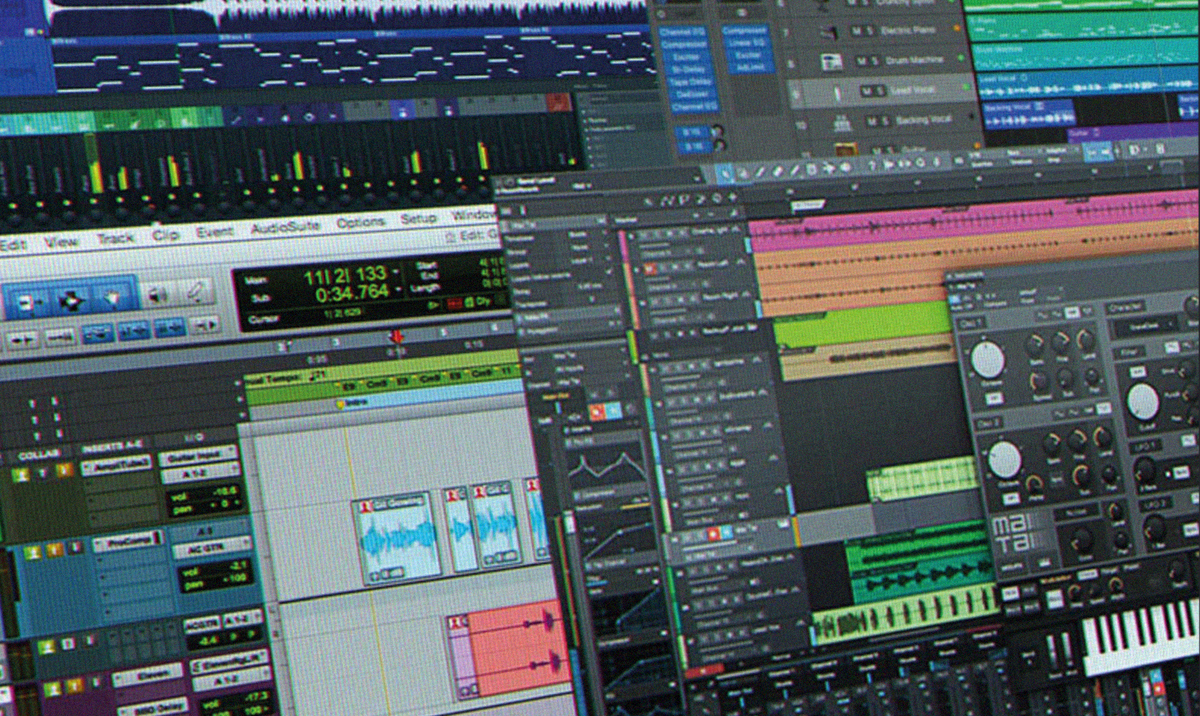Open the Main counter format dropdown arrow
Viewport: 1200px width, 716px height.
click(x=394, y=273)
